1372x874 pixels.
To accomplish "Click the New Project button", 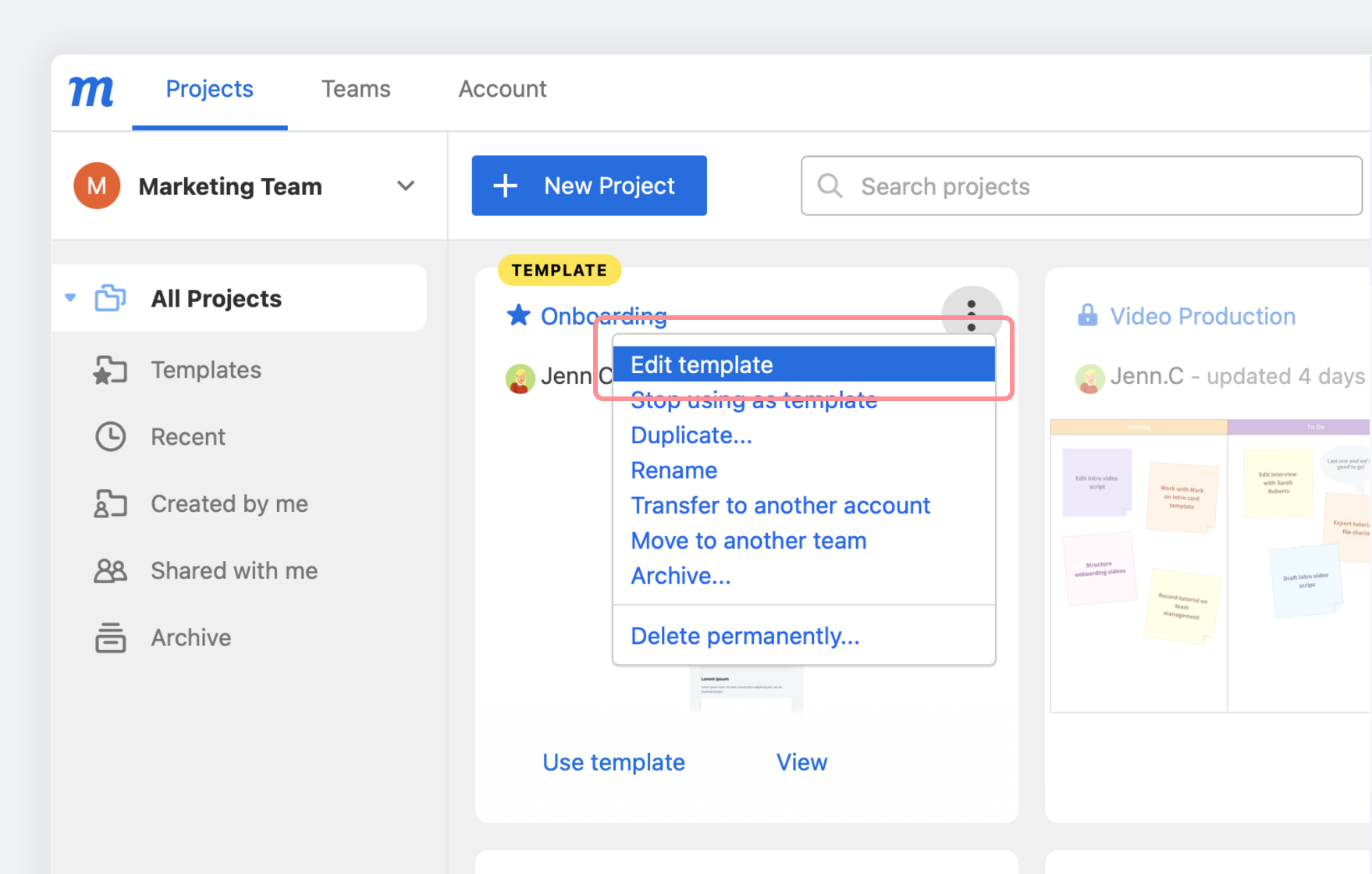I will click(588, 186).
